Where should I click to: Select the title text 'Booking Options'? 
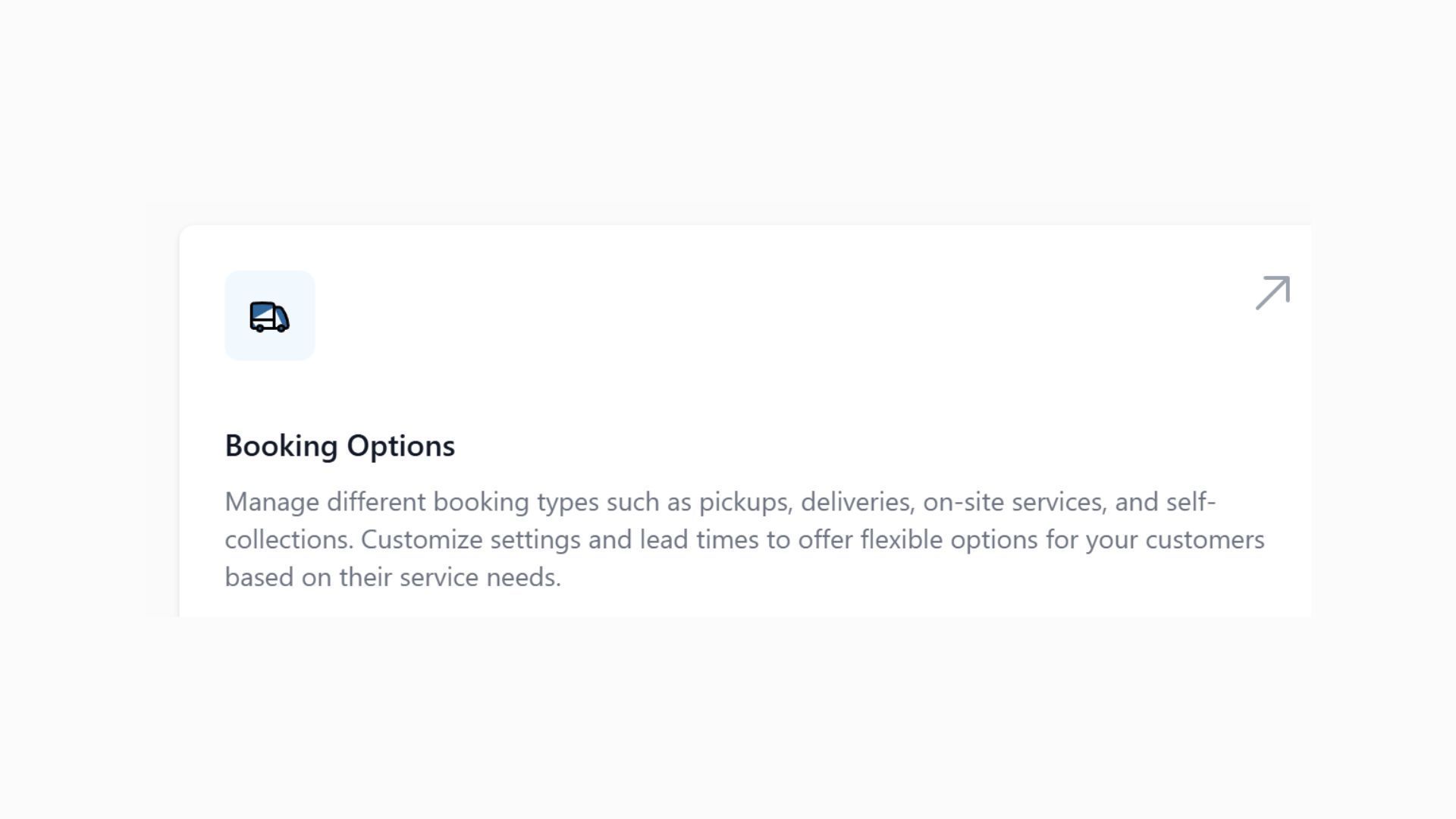(x=340, y=446)
